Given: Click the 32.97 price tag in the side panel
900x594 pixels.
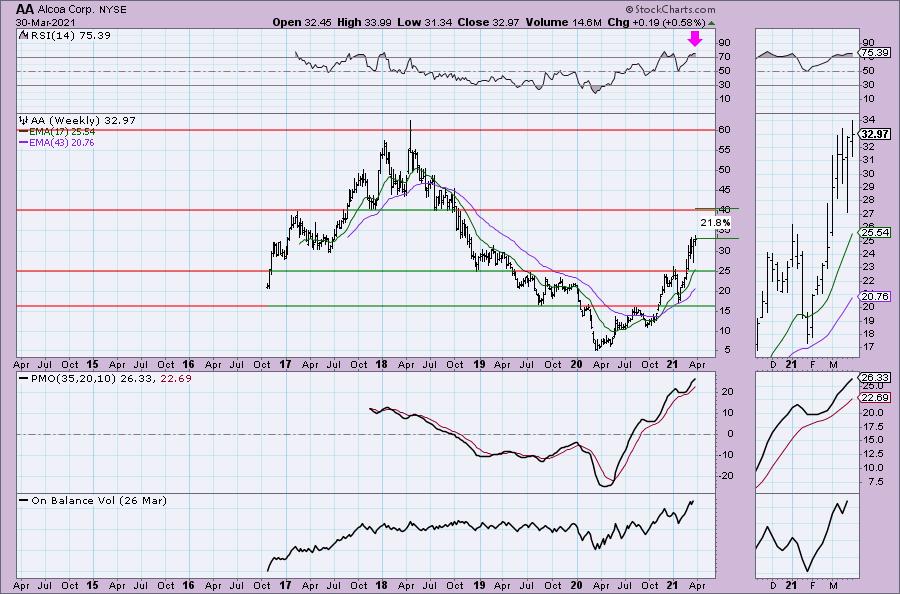Looking at the screenshot, I should (x=876, y=134).
